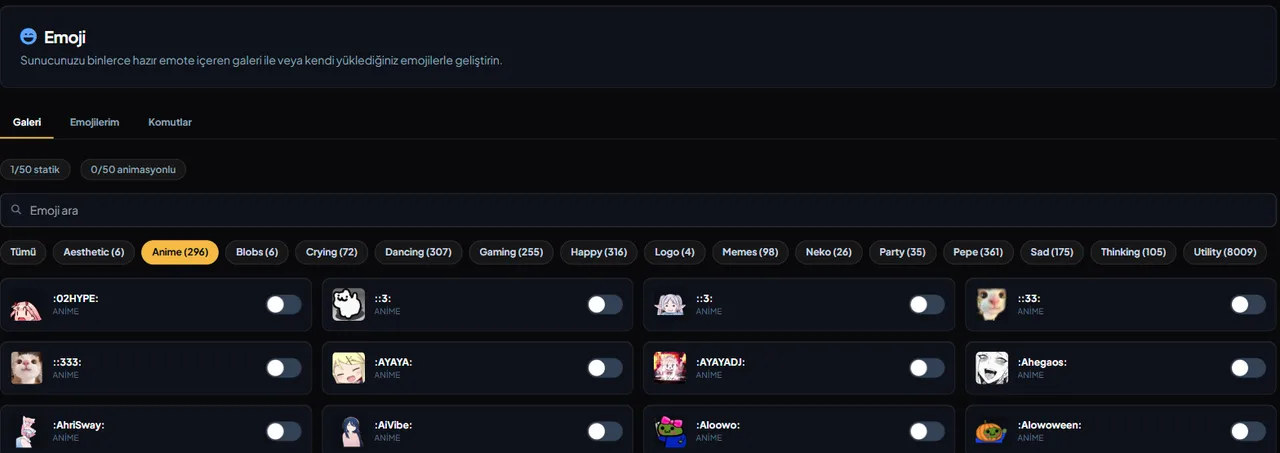Click the :AiVibe: emoji image
This screenshot has width=1280, height=453.
coord(349,431)
